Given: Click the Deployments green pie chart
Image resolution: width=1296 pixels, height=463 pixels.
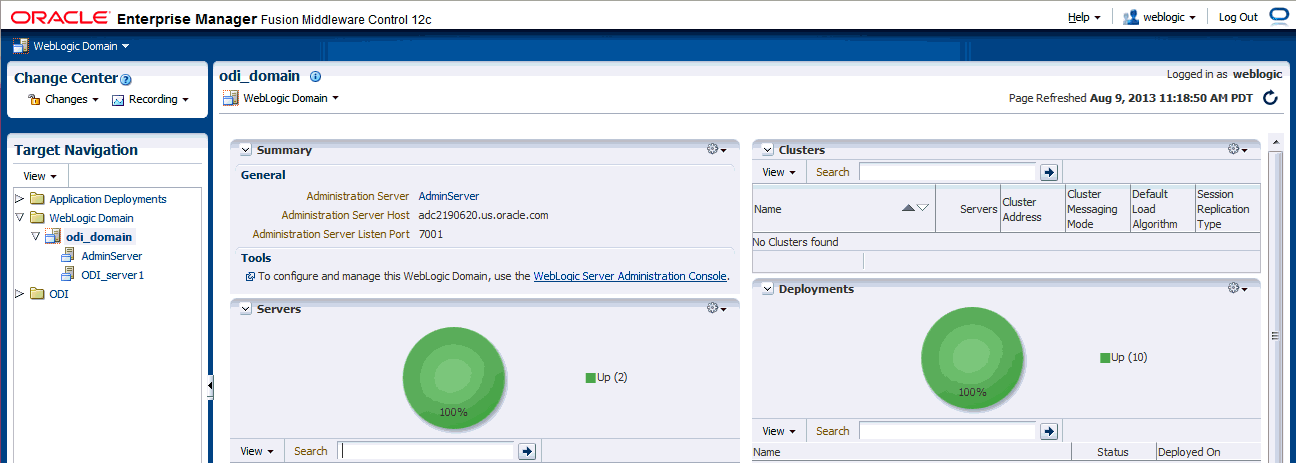Looking at the screenshot, I should [973, 358].
